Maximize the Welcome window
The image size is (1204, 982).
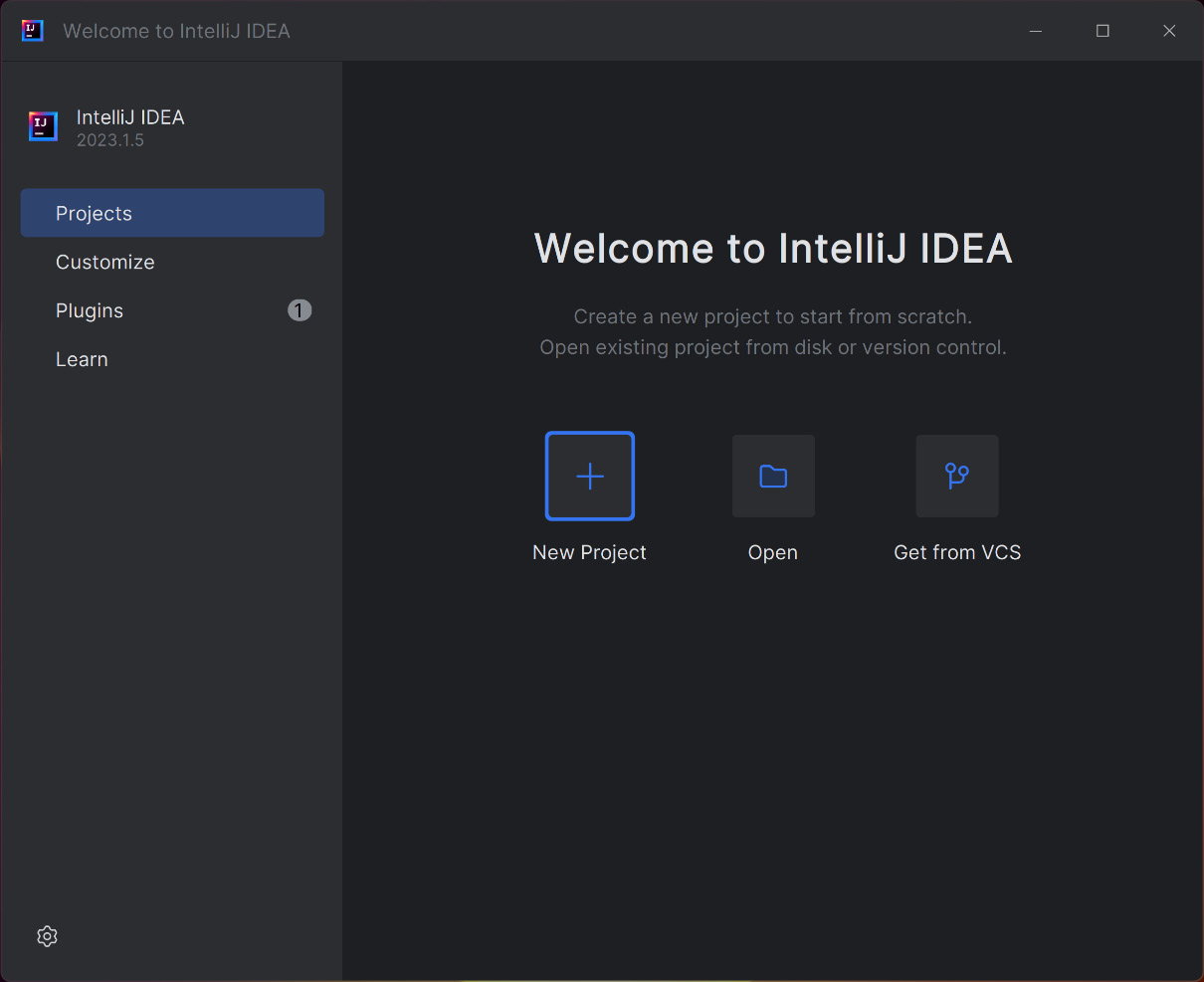(1103, 31)
